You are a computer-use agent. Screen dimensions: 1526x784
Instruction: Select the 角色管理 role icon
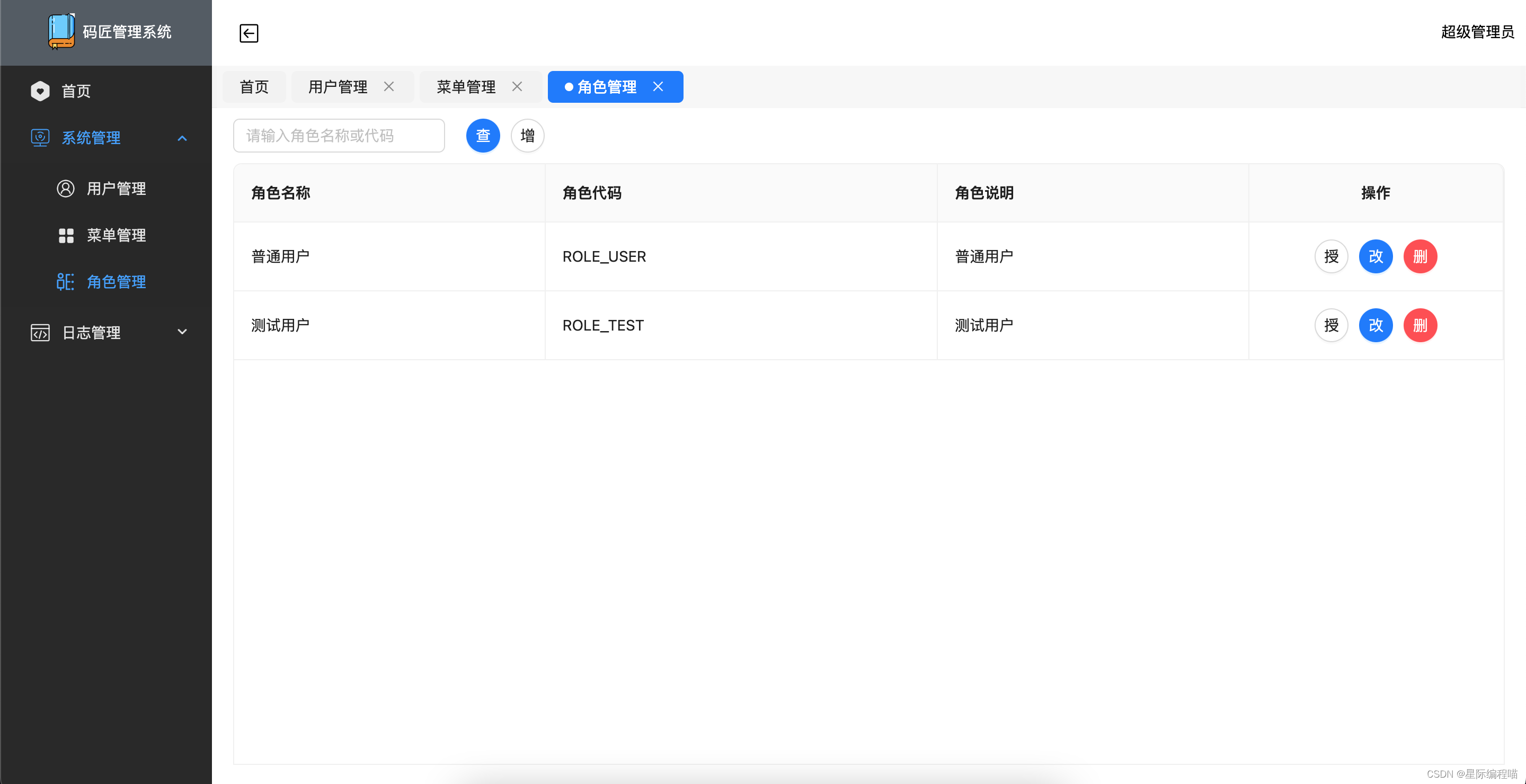[65, 282]
